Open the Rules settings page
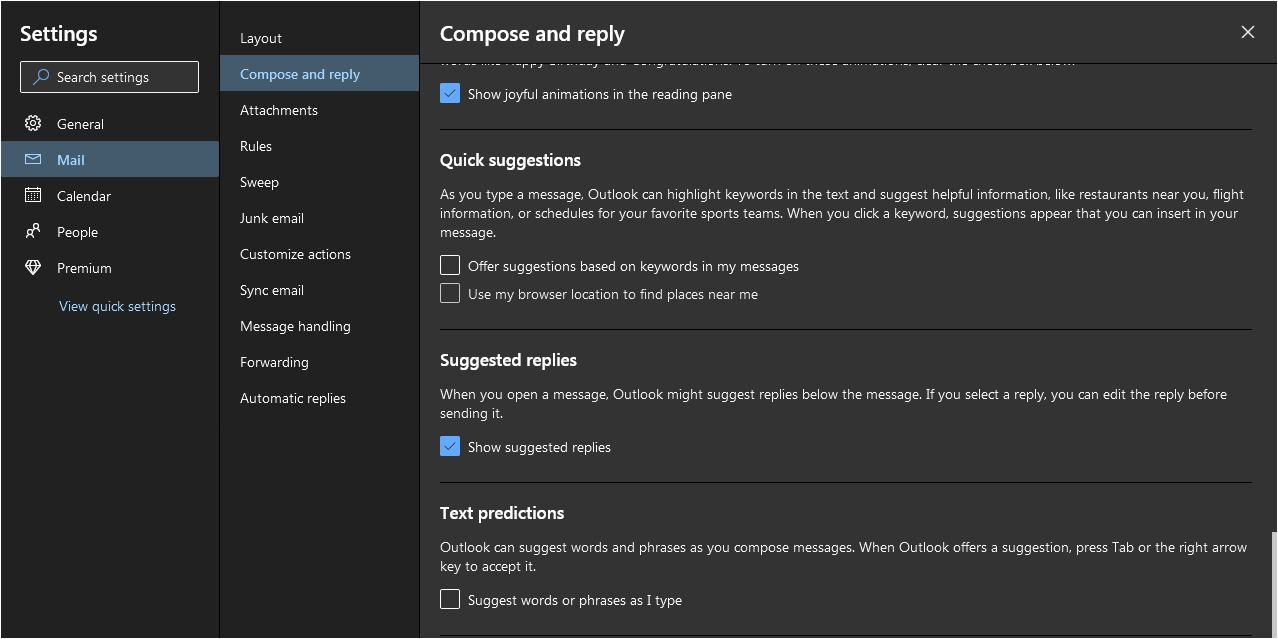 [x=256, y=146]
